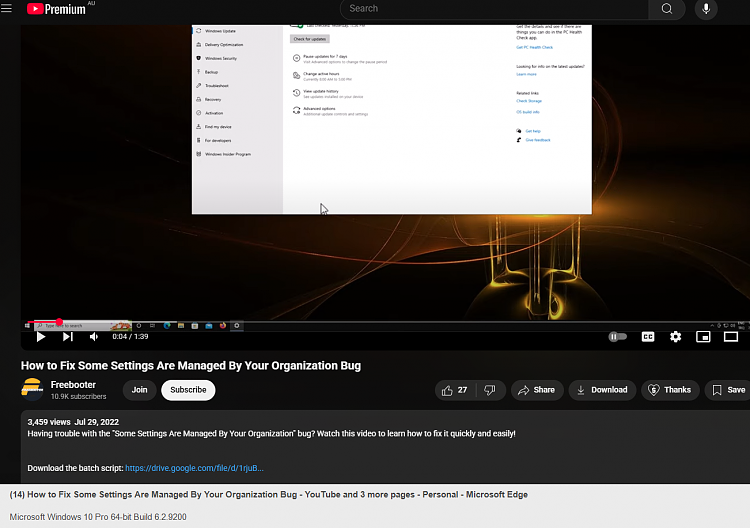The image size is (750, 528).
Task: Click File Explorer icon in video taskbar
Action: coord(181,326)
